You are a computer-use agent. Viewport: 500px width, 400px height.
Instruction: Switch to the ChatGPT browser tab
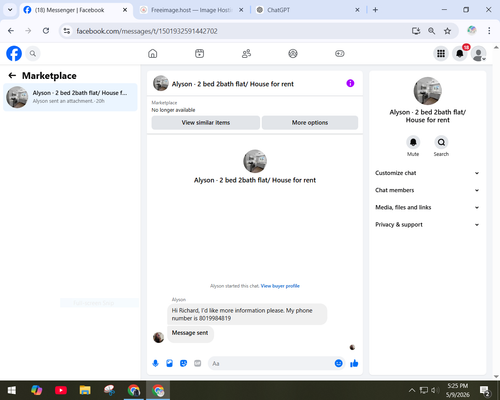(x=307, y=10)
